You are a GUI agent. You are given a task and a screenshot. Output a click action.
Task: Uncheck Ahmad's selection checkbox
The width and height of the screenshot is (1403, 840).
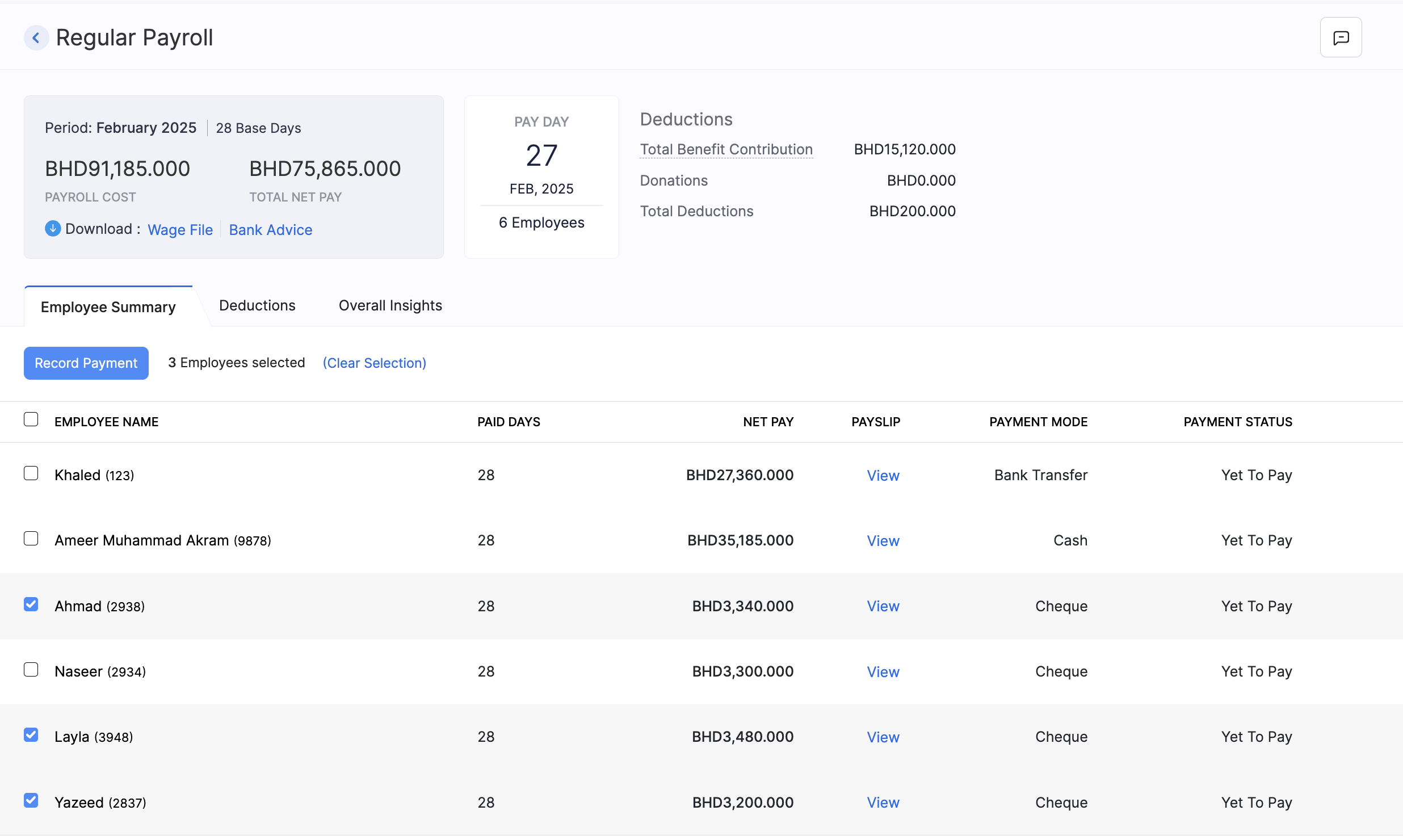tap(31, 604)
